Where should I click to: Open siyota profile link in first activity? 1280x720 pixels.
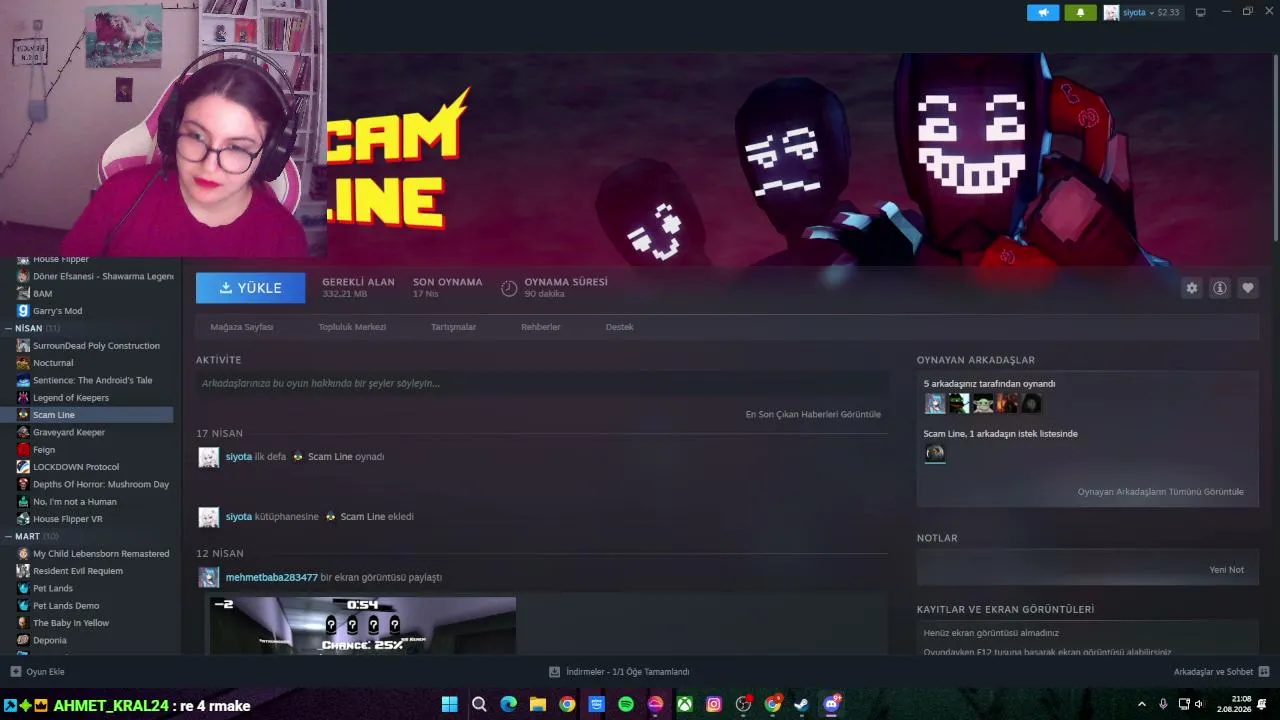(x=239, y=457)
